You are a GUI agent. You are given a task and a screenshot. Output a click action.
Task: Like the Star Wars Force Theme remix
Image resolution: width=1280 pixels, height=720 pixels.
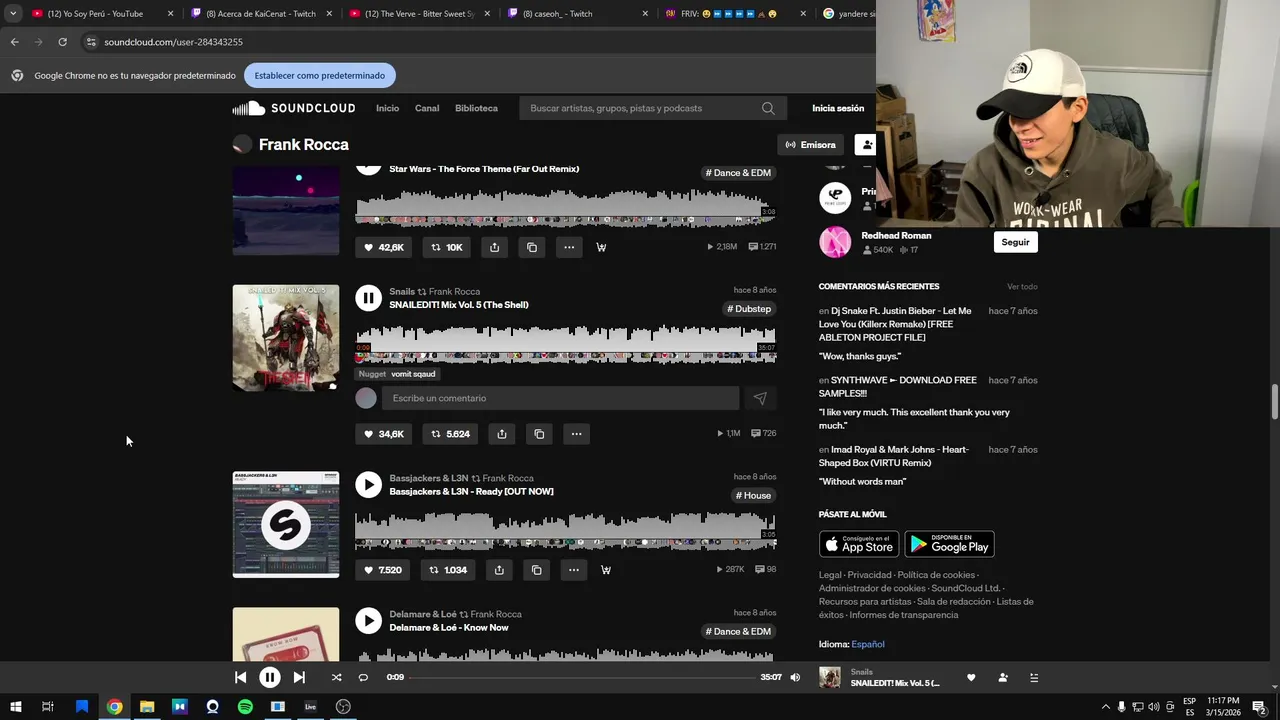pyautogui.click(x=383, y=247)
